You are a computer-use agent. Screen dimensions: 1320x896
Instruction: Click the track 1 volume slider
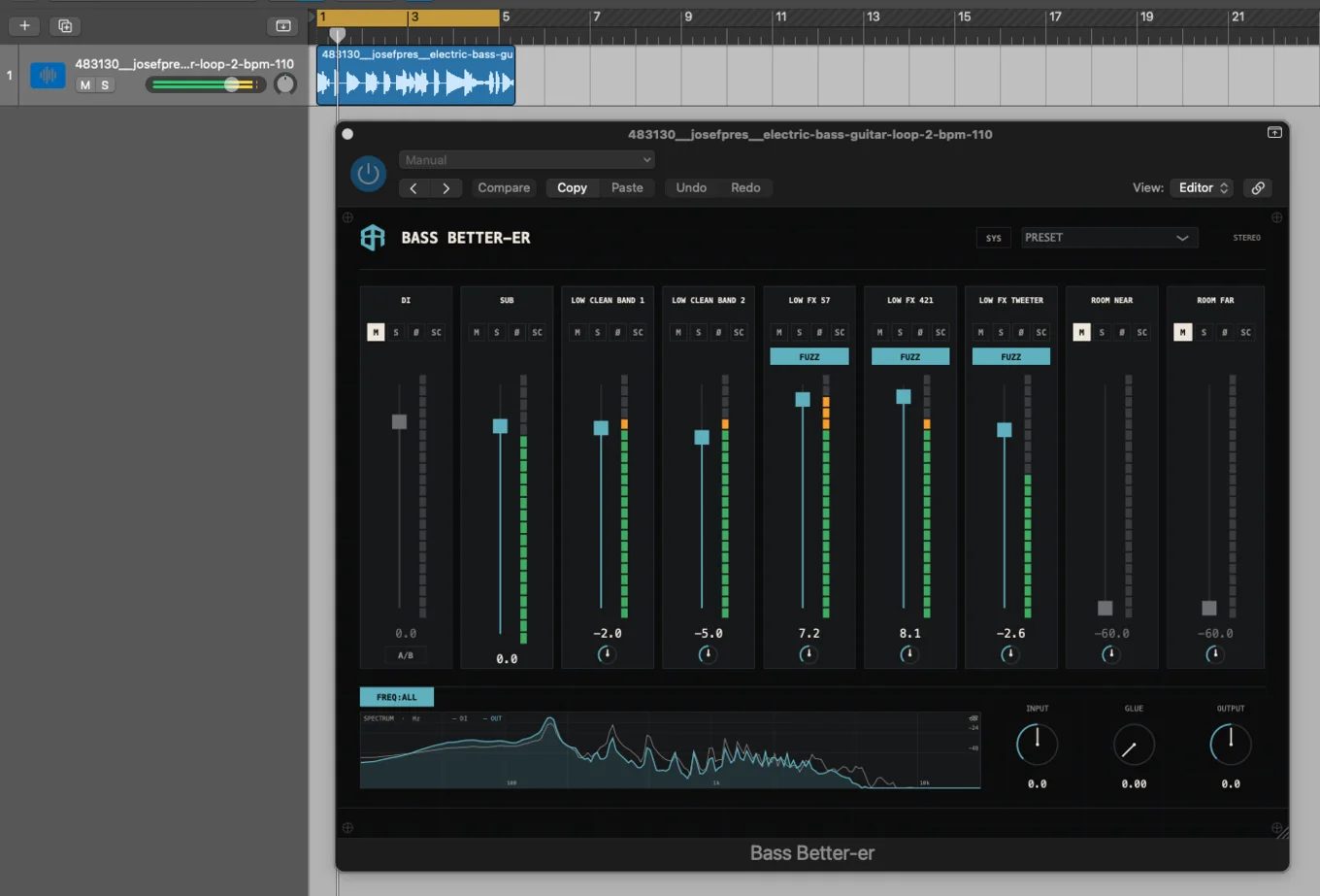pos(207,84)
